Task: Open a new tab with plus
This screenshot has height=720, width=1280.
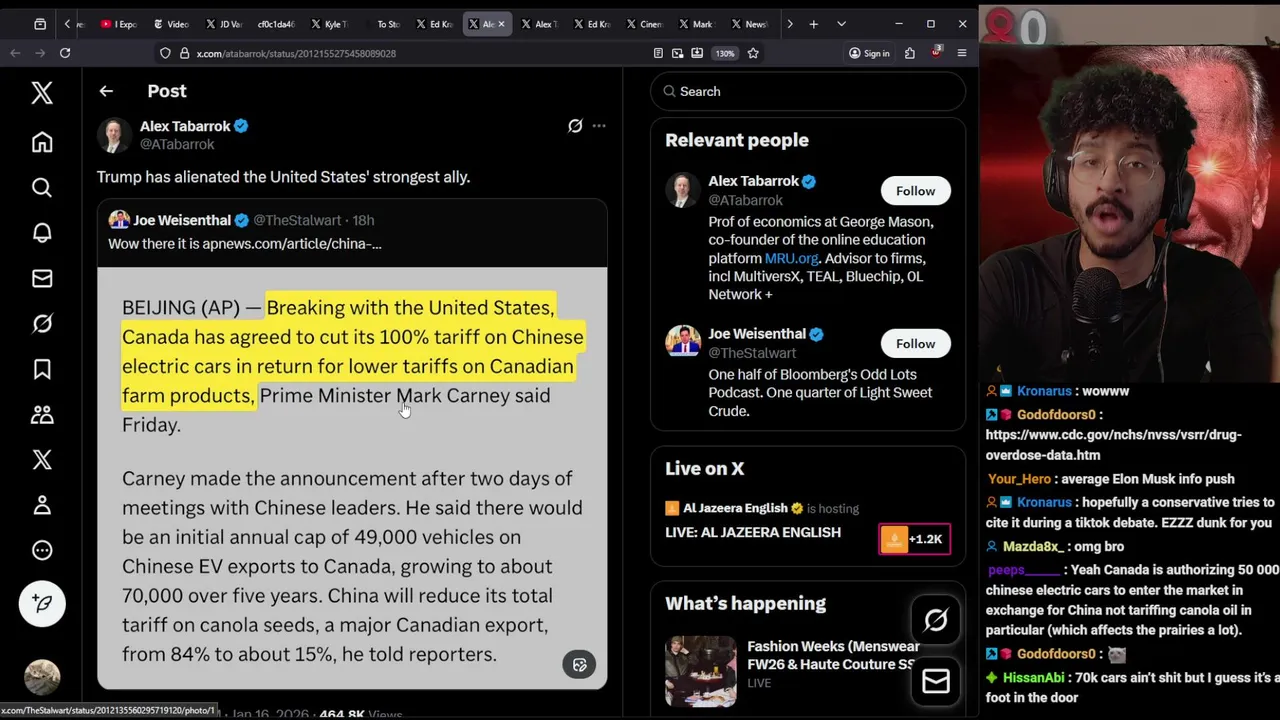Action: (814, 24)
